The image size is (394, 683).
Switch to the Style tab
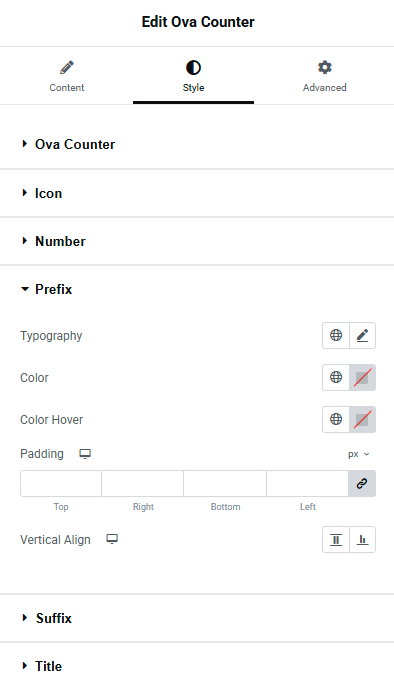pos(193,76)
